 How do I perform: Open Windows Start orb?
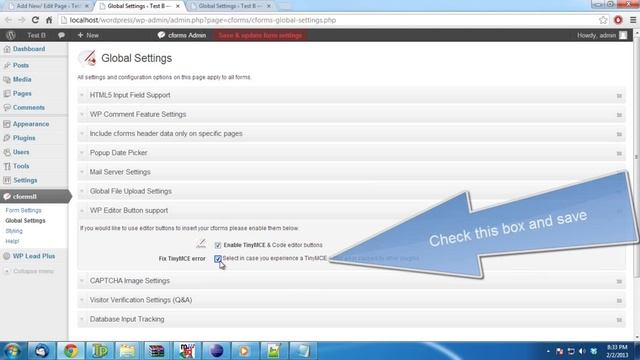tap(12, 351)
